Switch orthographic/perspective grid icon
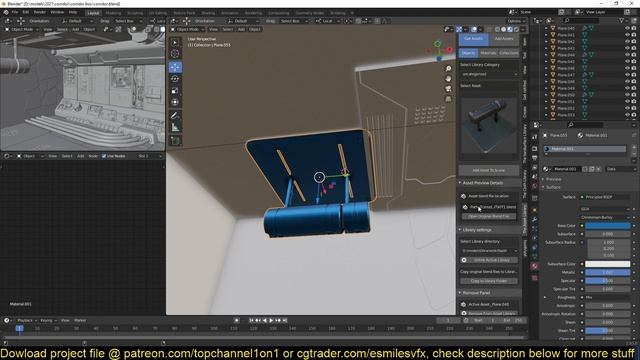Viewport: 640px width, 360px height. [x=448, y=99]
